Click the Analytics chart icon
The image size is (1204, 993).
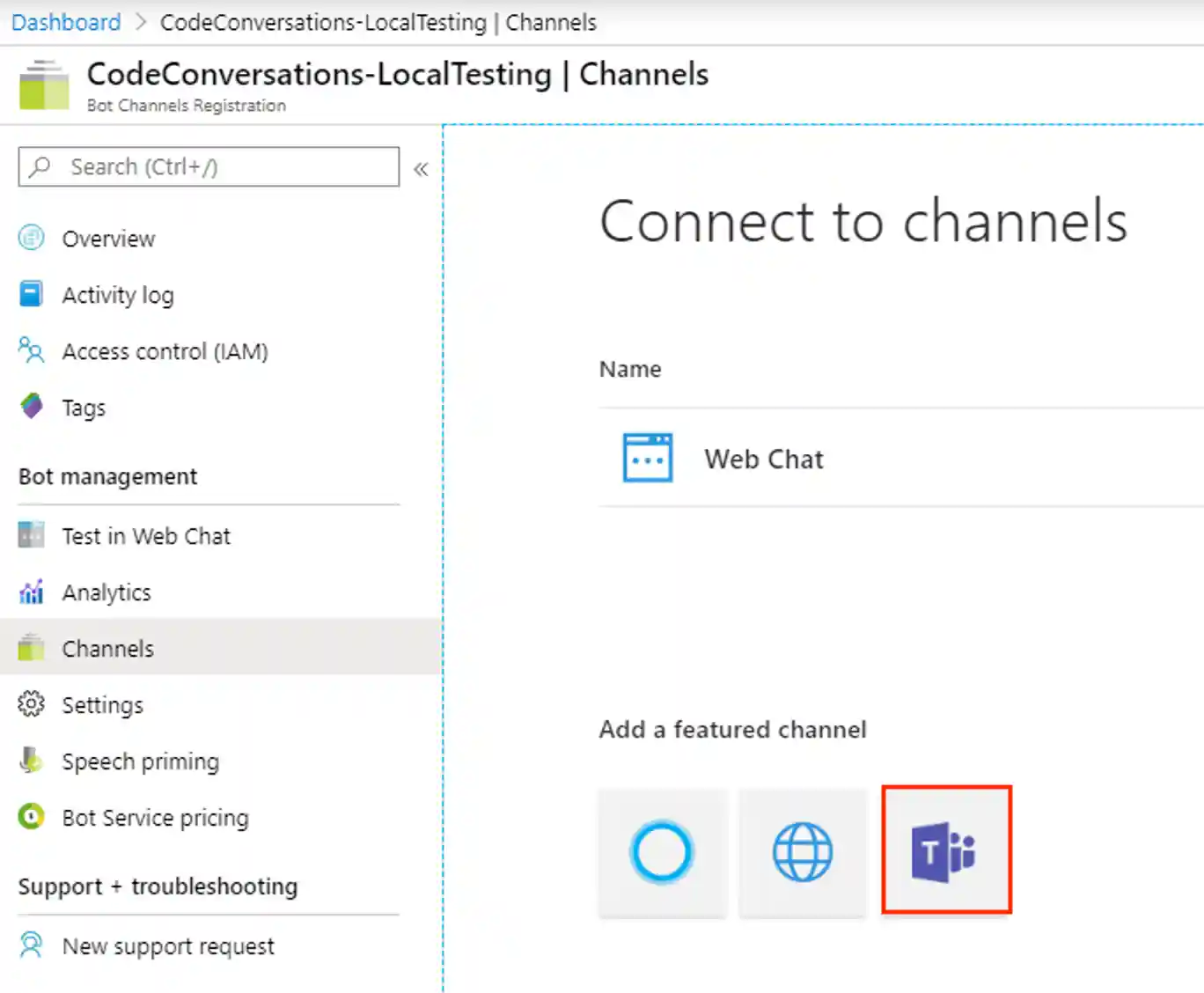point(32,592)
